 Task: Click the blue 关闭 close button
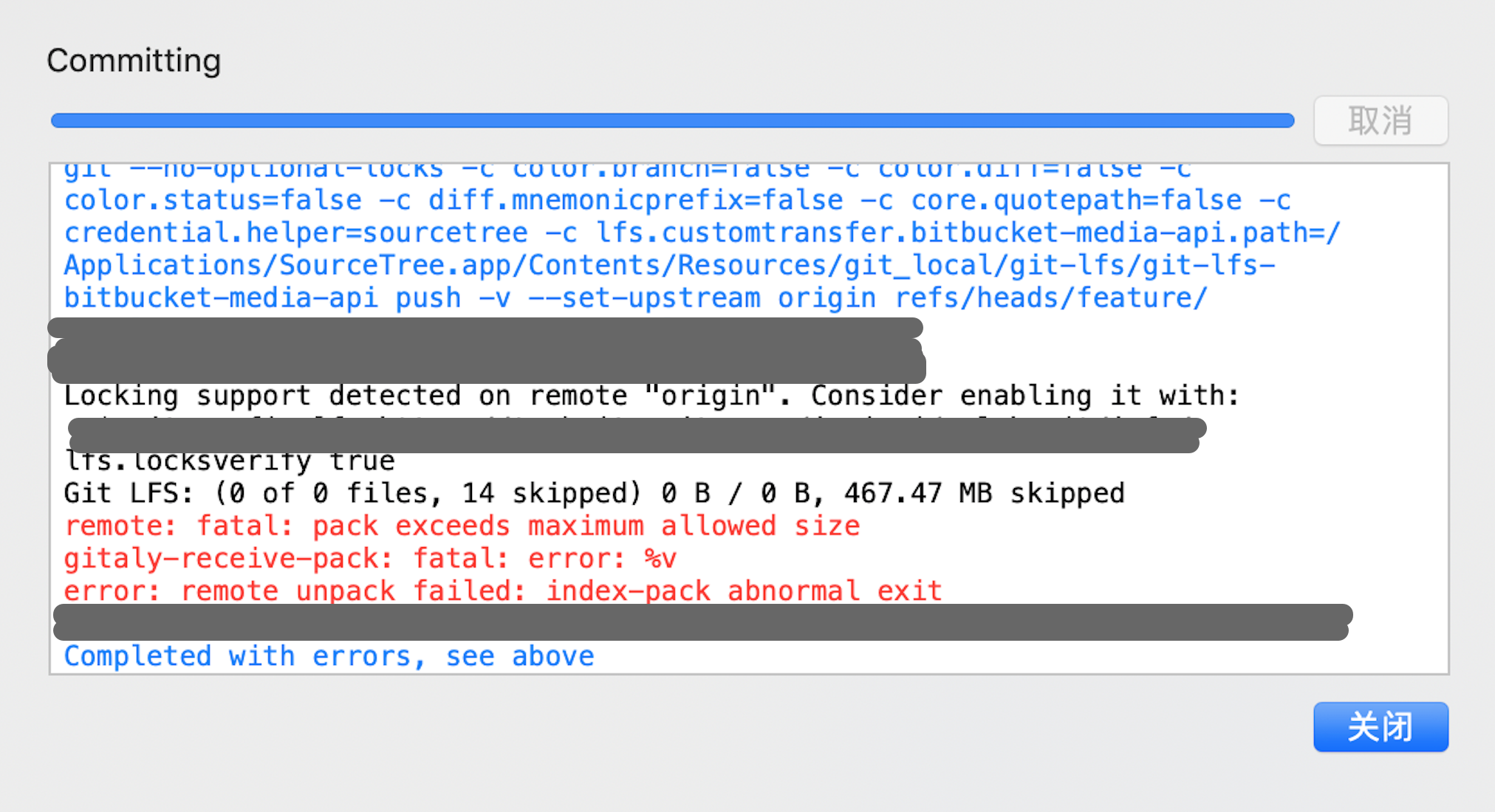(x=1381, y=727)
